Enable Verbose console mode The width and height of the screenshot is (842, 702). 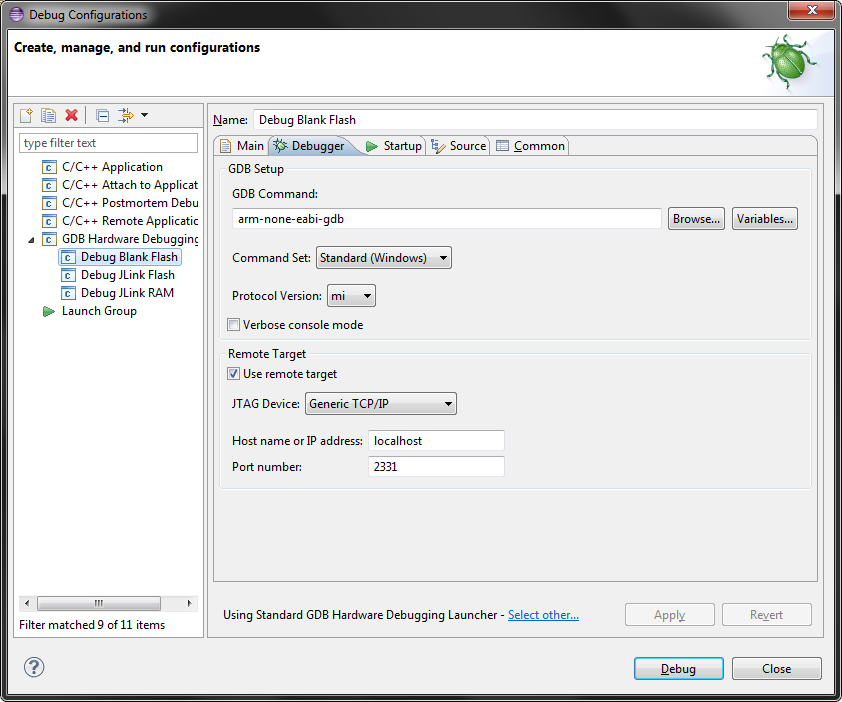(233, 325)
